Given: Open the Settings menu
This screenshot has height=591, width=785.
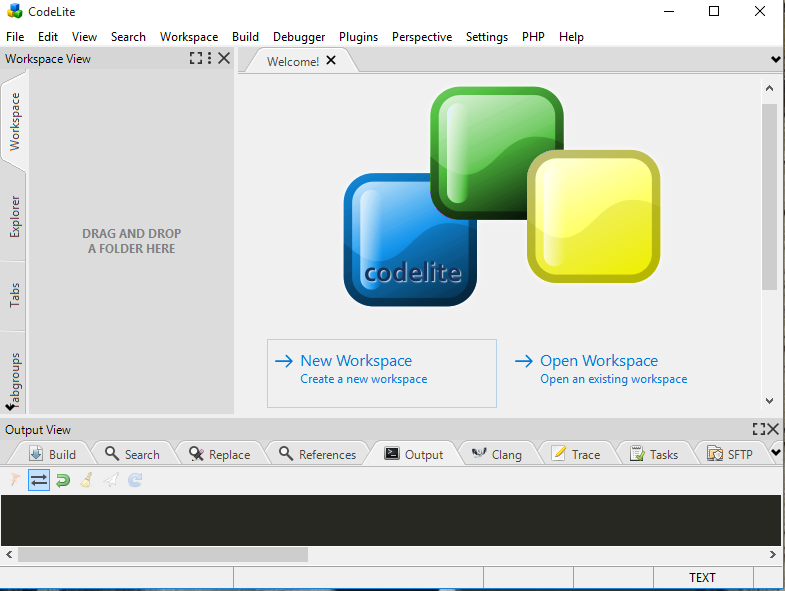Looking at the screenshot, I should click(x=487, y=37).
